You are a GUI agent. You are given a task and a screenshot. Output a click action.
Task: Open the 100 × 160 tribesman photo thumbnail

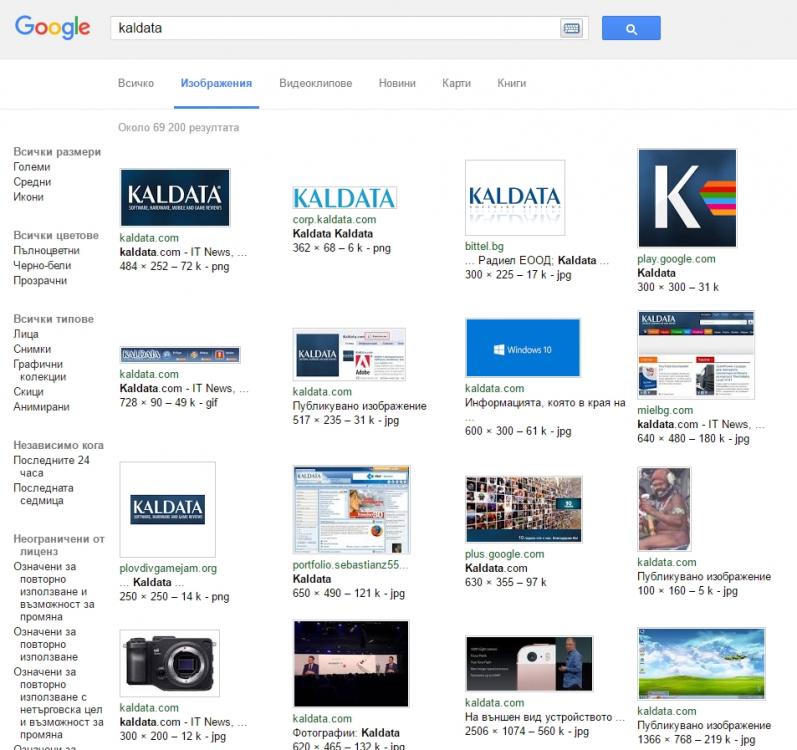point(664,509)
